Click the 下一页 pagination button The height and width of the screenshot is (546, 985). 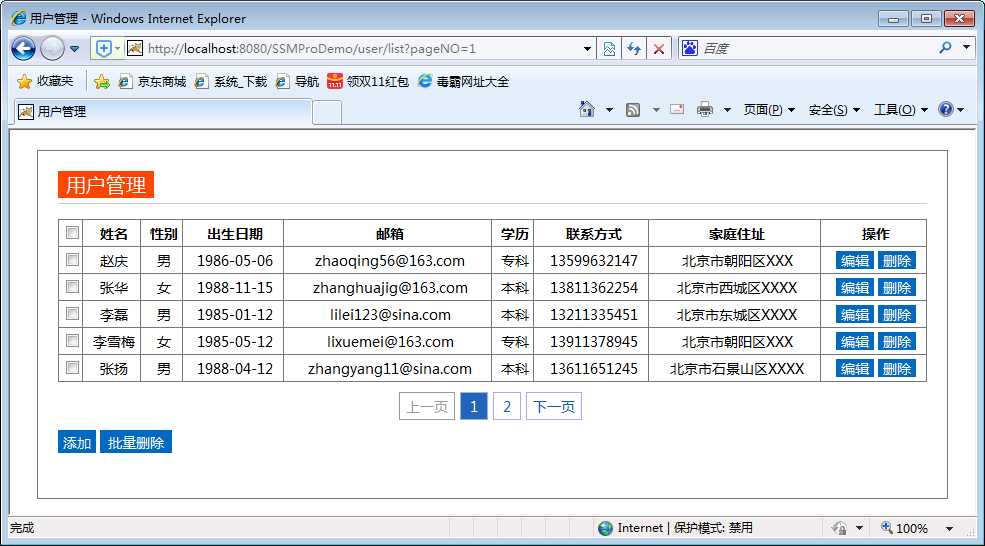[553, 407]
